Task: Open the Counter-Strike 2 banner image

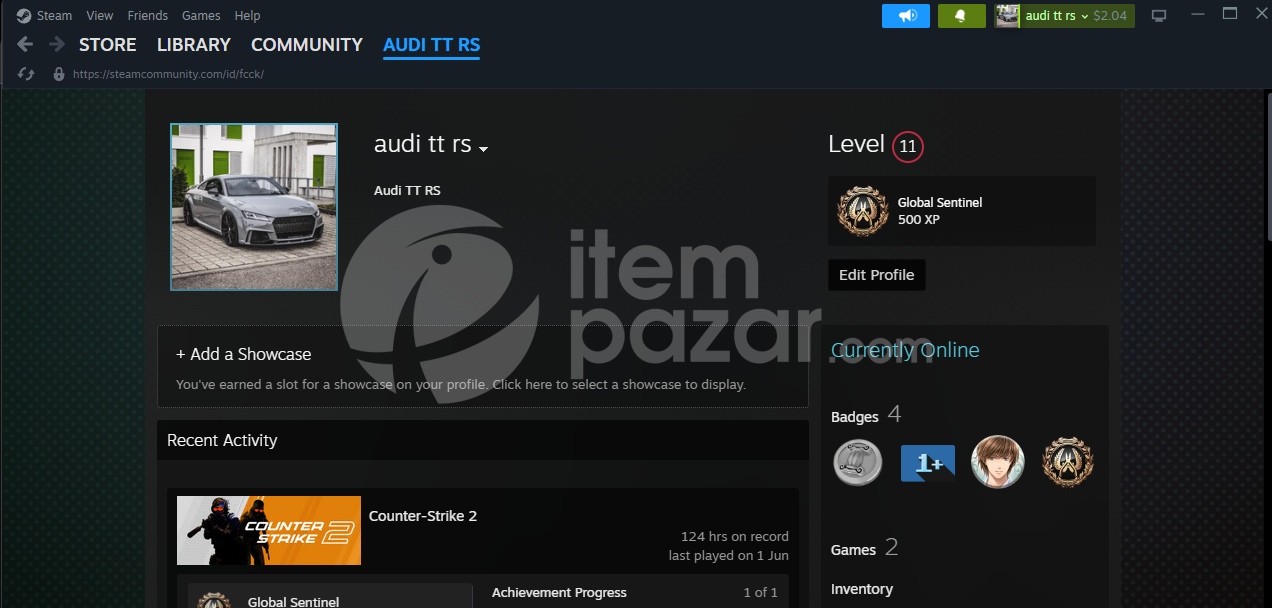Action: (x=269, y=530)
